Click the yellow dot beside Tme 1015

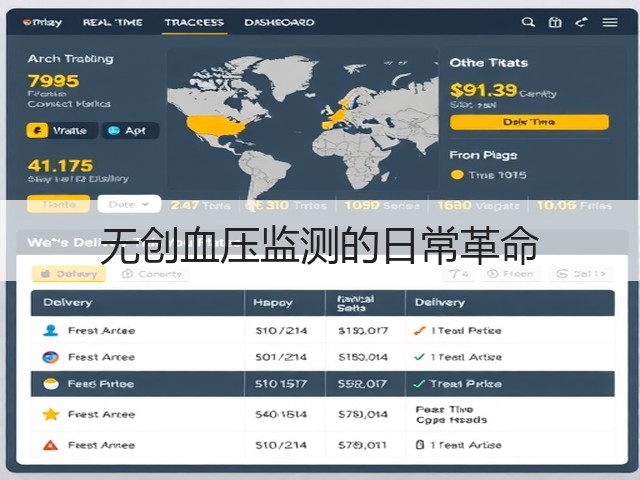pyautogui.click(x=457, y=175)
